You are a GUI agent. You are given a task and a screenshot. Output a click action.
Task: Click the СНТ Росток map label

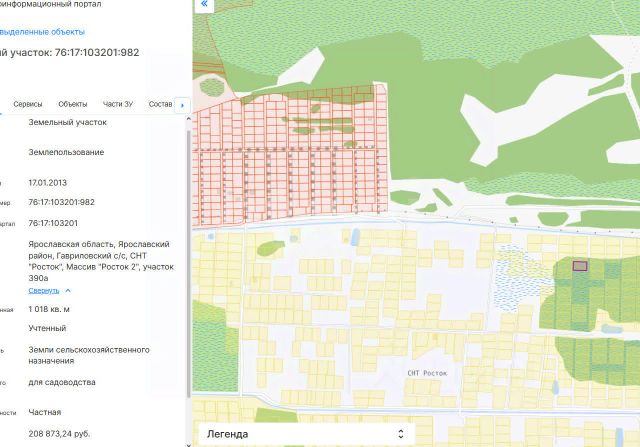pos(427,373)
